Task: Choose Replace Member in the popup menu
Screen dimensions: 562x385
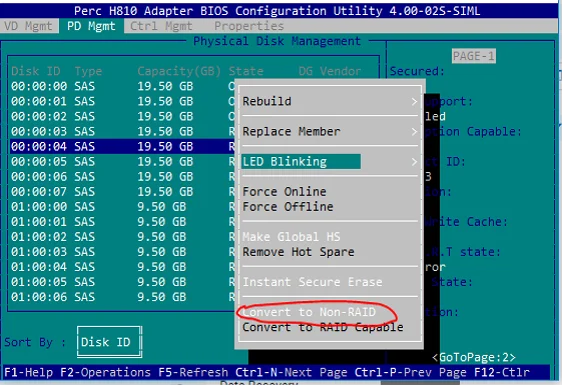Action: pos(291,132)
